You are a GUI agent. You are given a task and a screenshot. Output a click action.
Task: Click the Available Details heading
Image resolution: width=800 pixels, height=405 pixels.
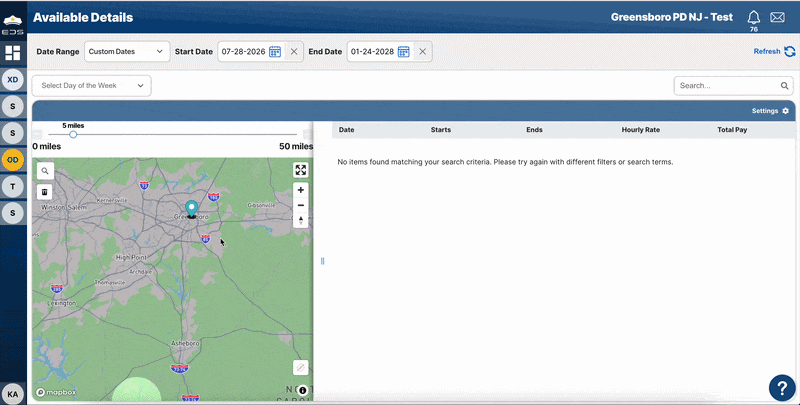(83, 17)
